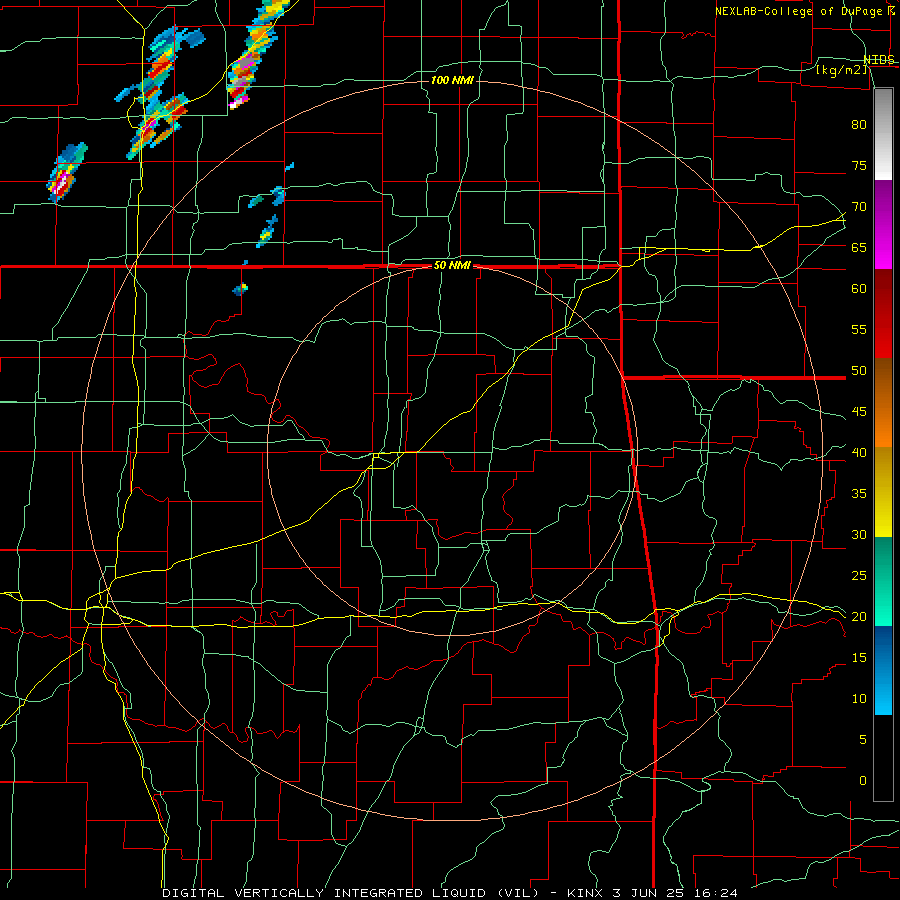
Task: Click the '35' value on the VIL scale
Action: 859,494
